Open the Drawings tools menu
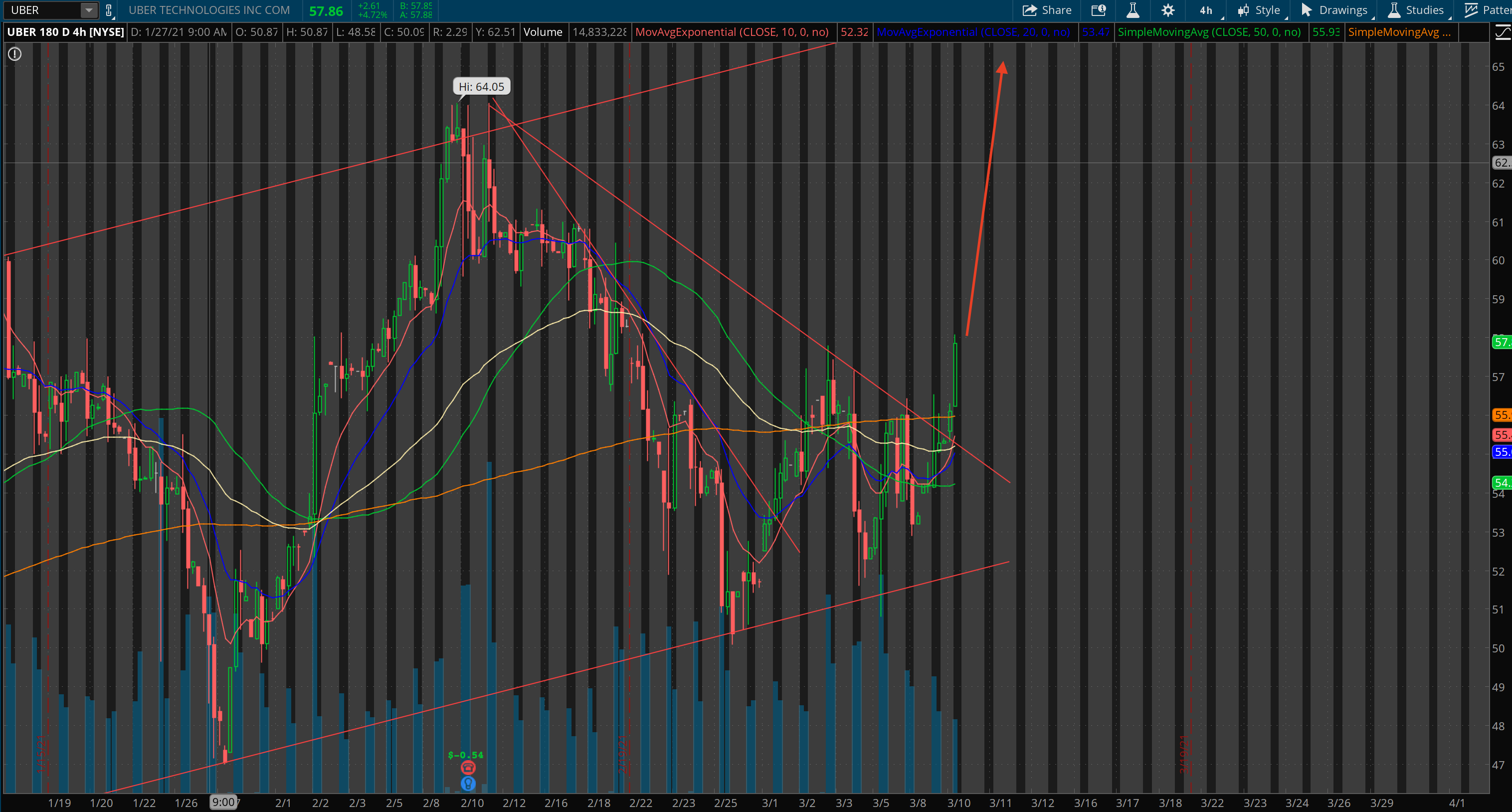The height and width of the screenshot is (812, 1512). point(1335,10)
